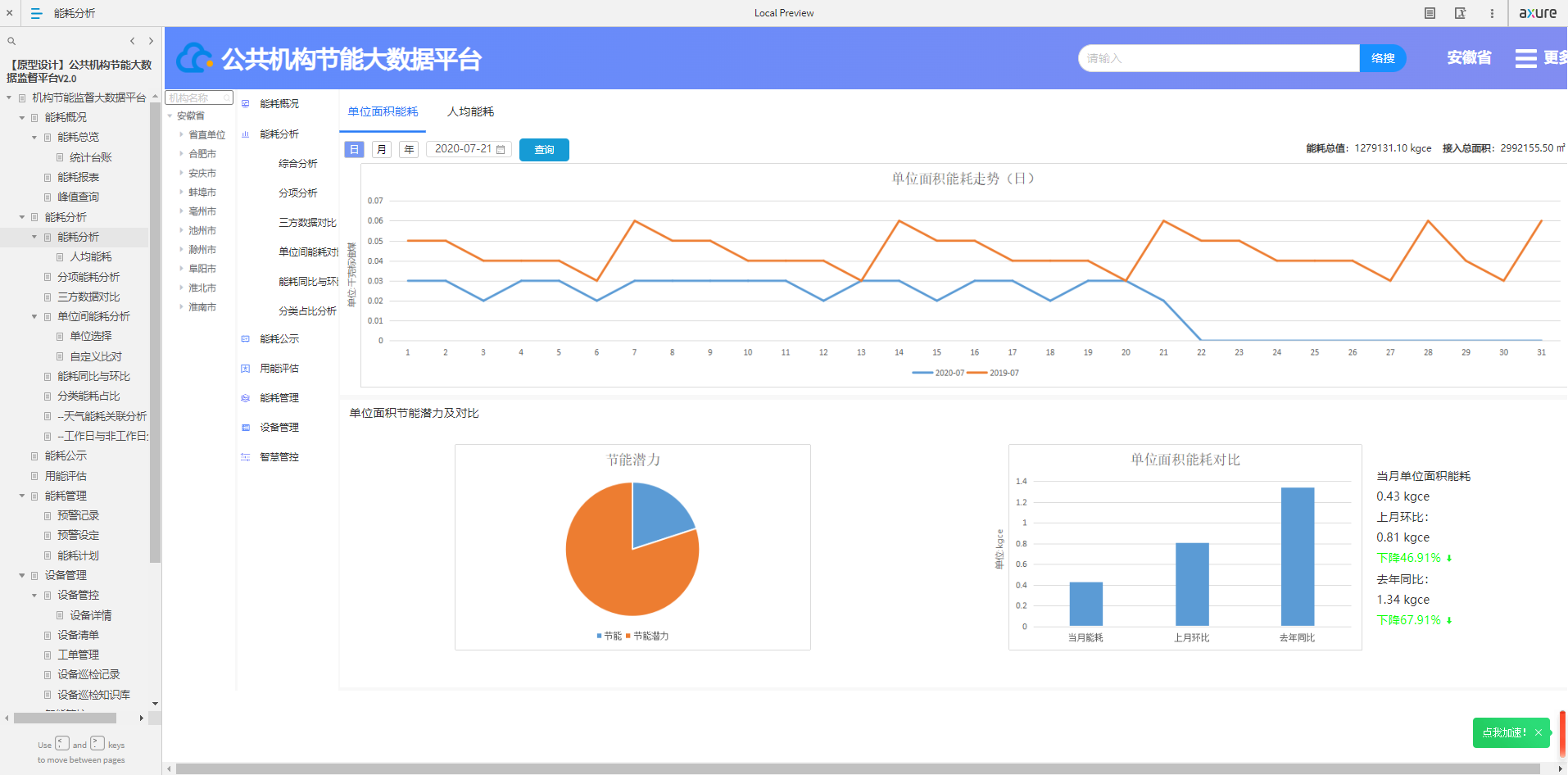Click the Axure logo
This screenshot has width=1568, height=775.
(1538, 13)
